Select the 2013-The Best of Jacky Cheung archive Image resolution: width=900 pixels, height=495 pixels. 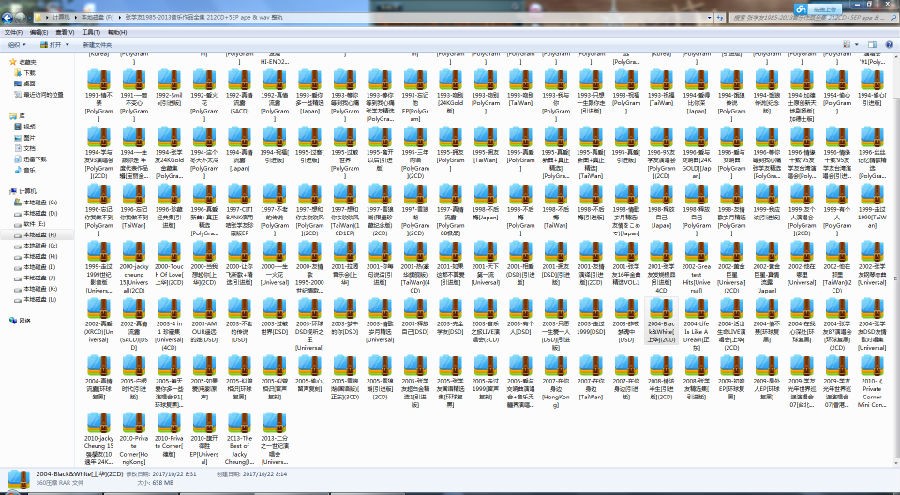click(239, 439)
